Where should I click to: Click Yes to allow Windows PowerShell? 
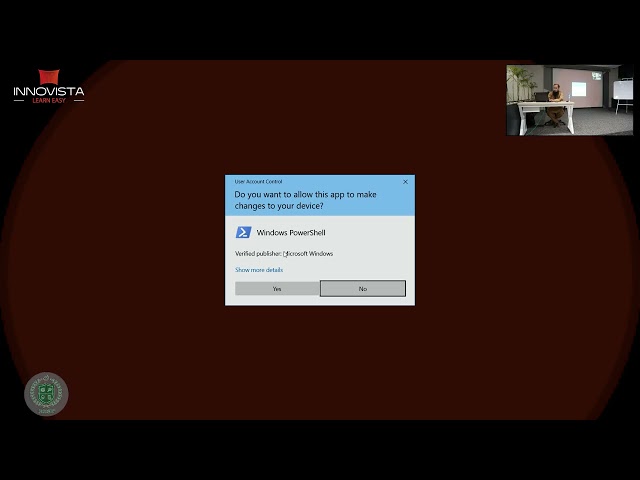(x=277, y=289)
